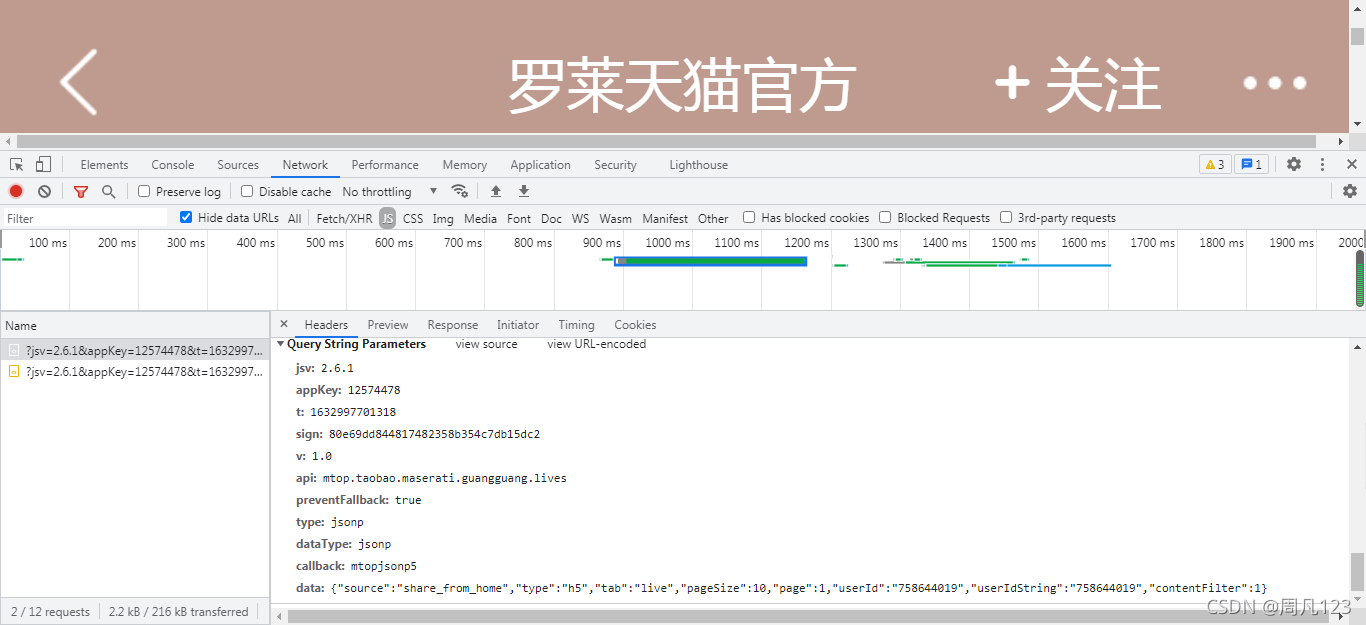
Task: Check the 3rd-party requests box
Action: tap(1006, 217)
